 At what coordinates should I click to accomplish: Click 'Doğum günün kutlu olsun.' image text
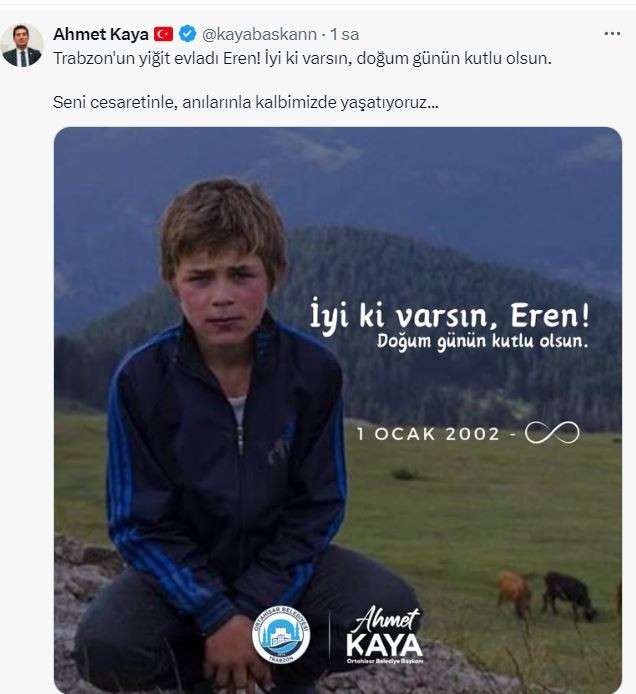pos(482,341)
